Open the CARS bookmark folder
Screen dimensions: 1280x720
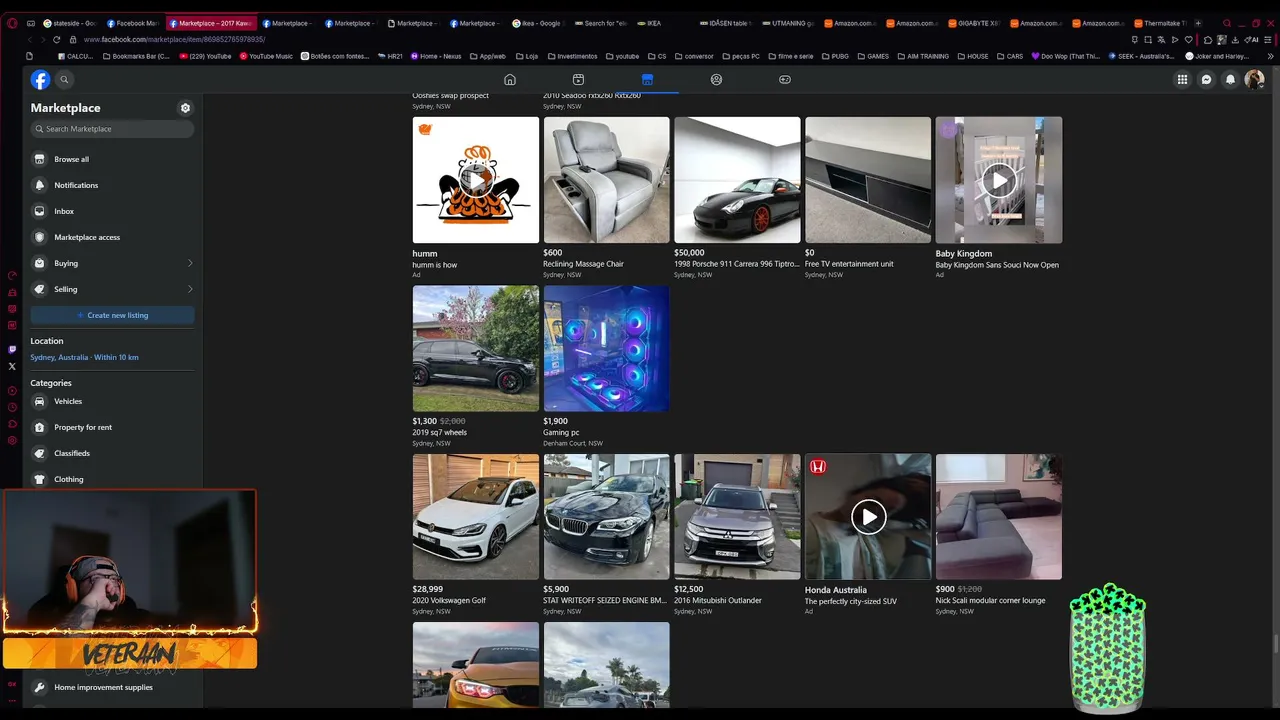pyautogui.click(x=1009, y=56)
